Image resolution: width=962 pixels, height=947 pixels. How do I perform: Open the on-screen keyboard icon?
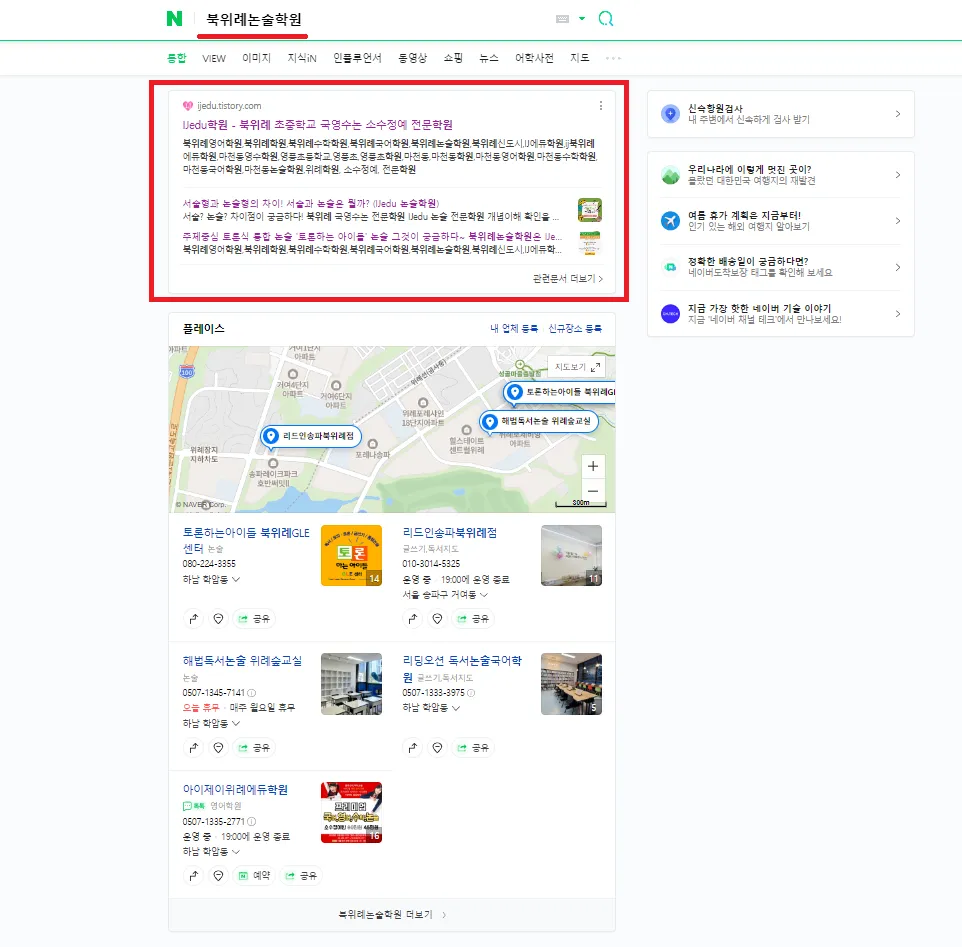tap(562, 19)
